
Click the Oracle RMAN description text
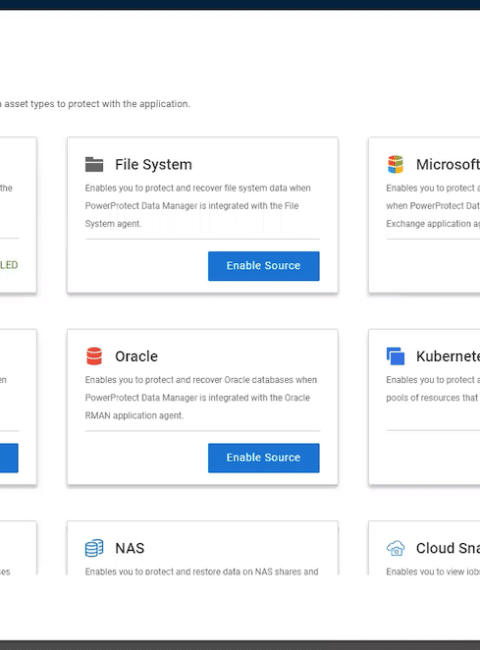pos(201,398)
